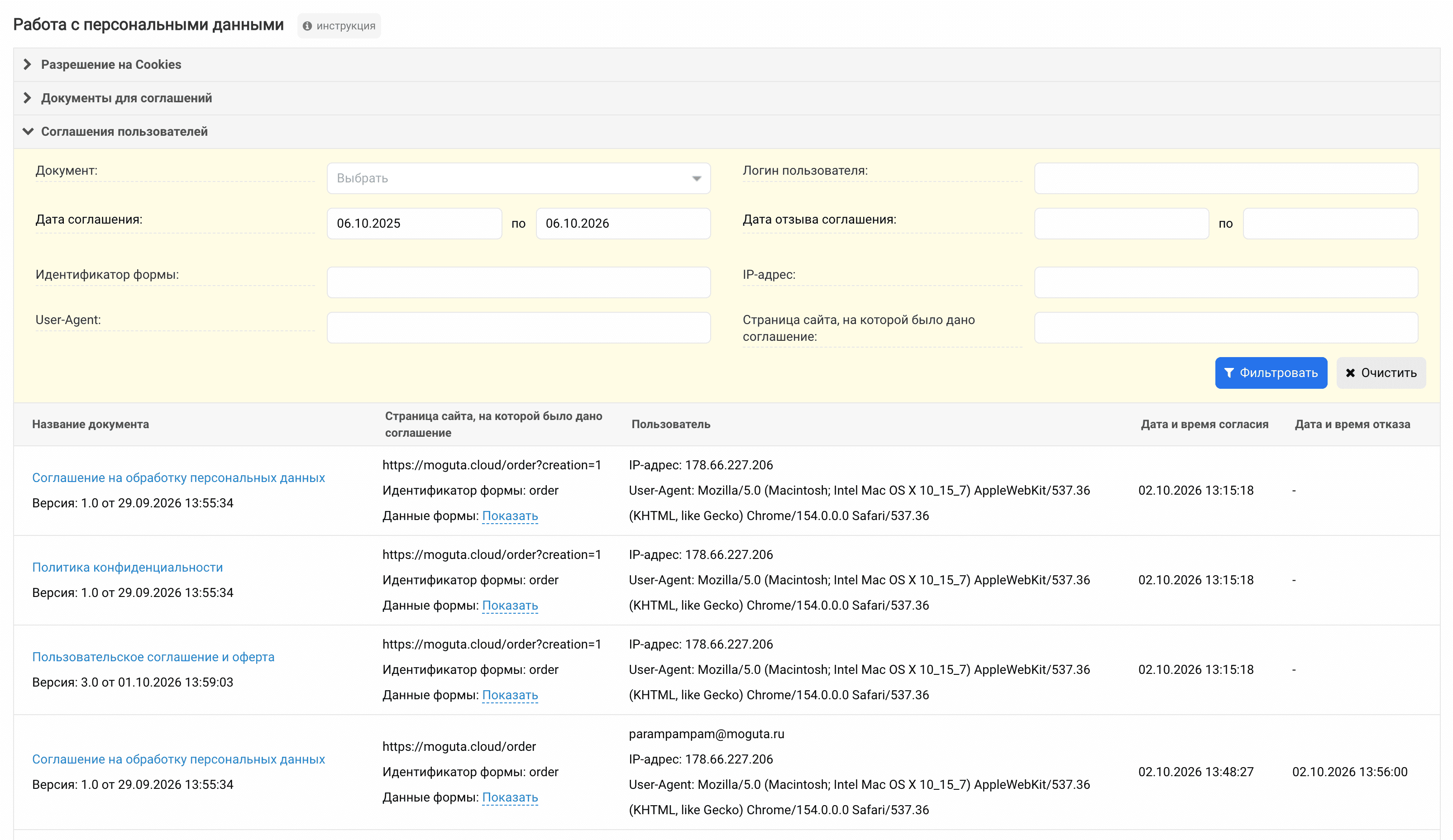
Task: Open the Документ dropdown selector
Action: click(x=518, y=178)
